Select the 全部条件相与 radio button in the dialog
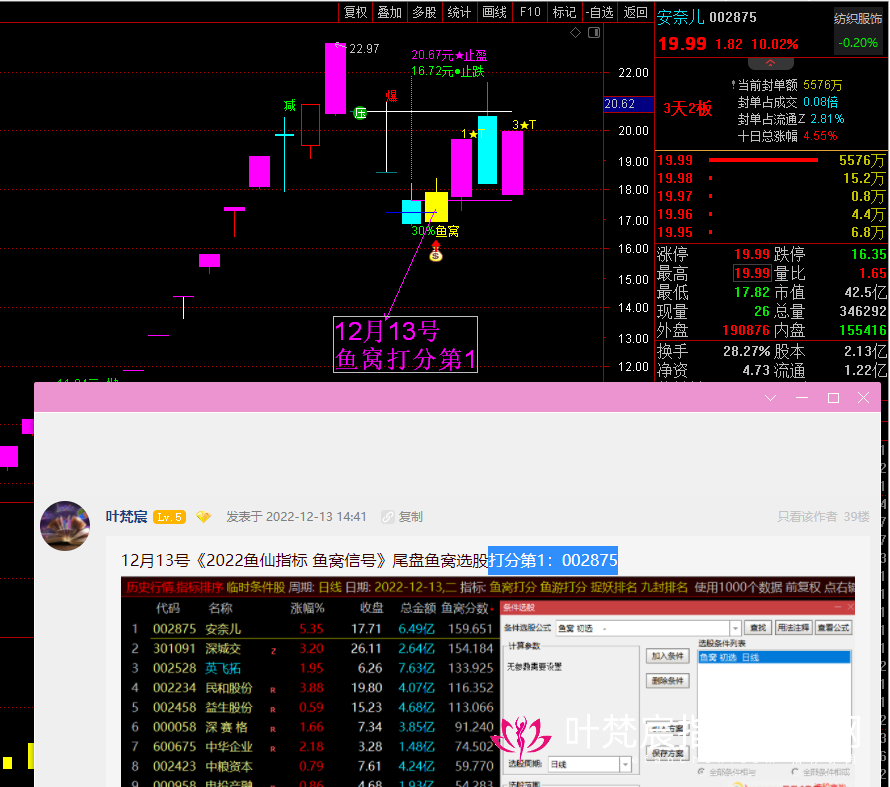Image resolution: width=890 pixels, height=787 pixels. point(701,772)
